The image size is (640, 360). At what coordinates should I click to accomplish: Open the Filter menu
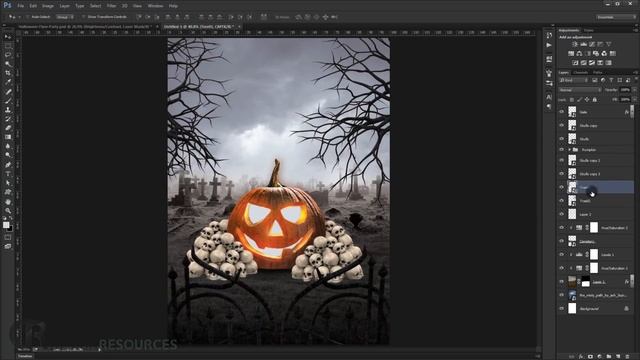(111, 6)
